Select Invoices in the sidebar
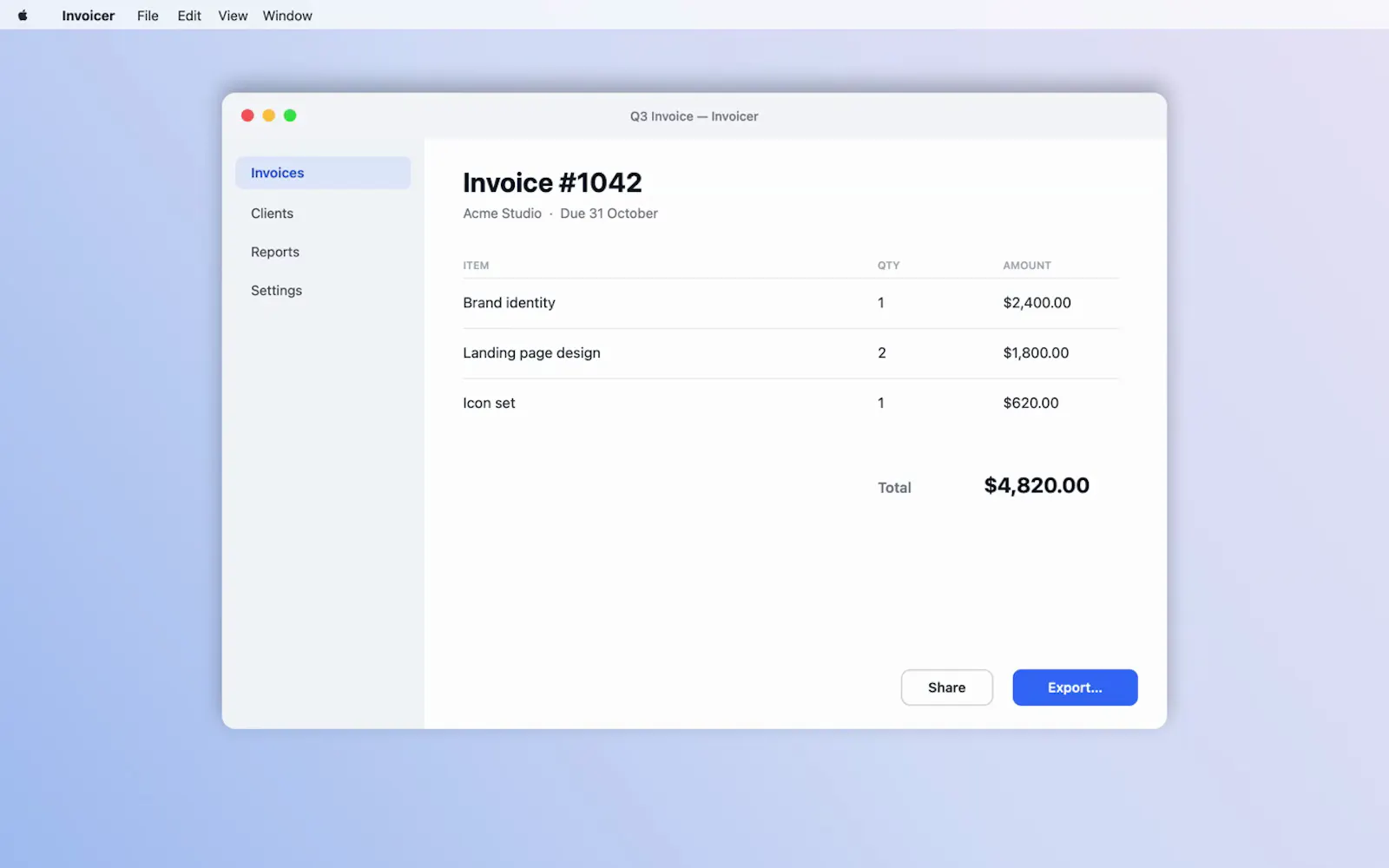The width and height of the screenshot is (1389, 868). [323, 173]
